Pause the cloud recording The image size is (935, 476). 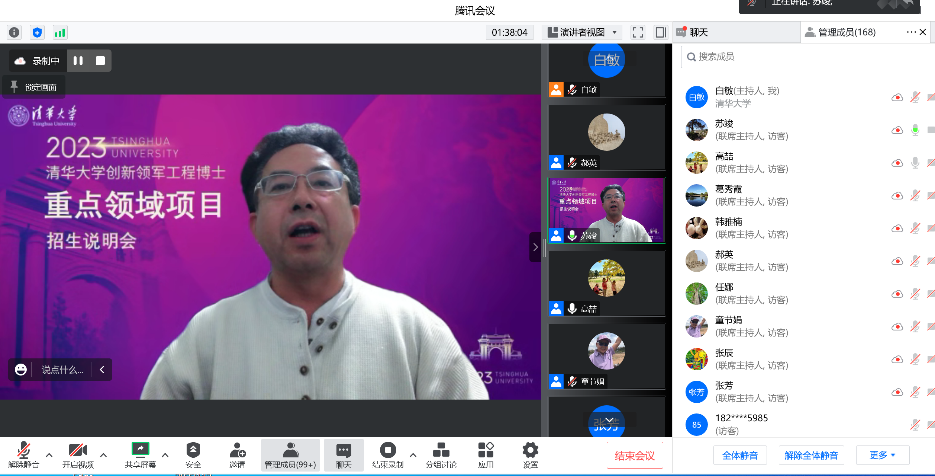78,60
